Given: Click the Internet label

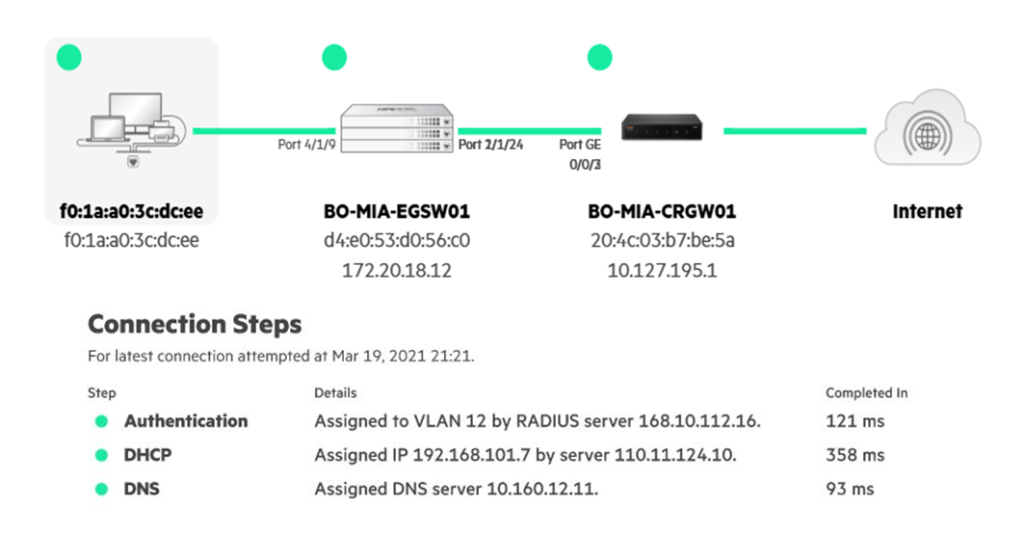Looking at the screenshot, I should [x=927, y=212].
